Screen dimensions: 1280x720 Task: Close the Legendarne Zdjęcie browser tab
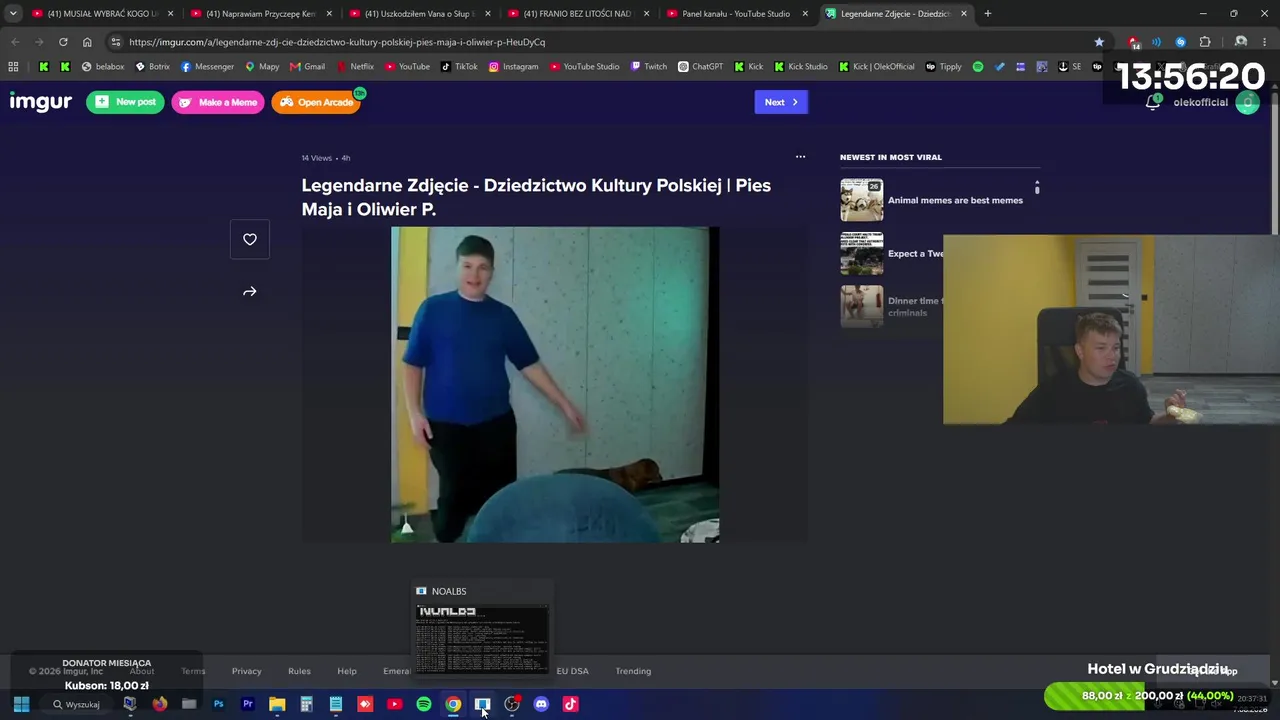[964, 14]
